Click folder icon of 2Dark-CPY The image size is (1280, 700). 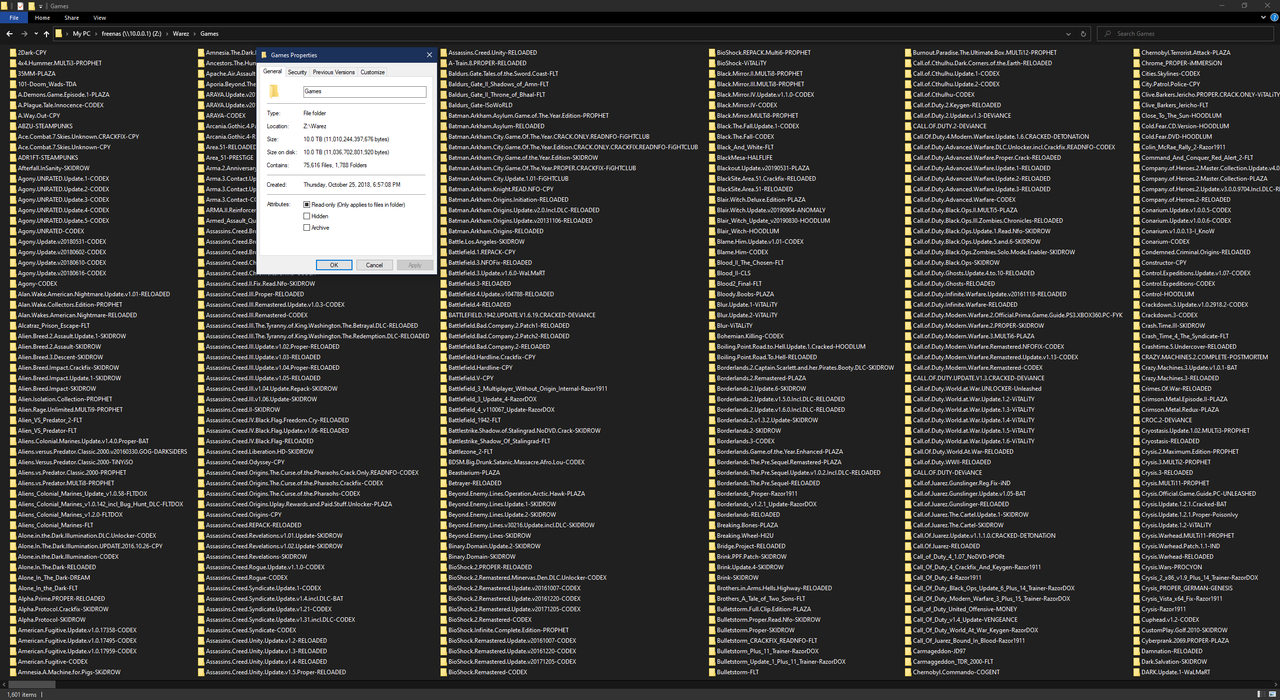[13, 52]
